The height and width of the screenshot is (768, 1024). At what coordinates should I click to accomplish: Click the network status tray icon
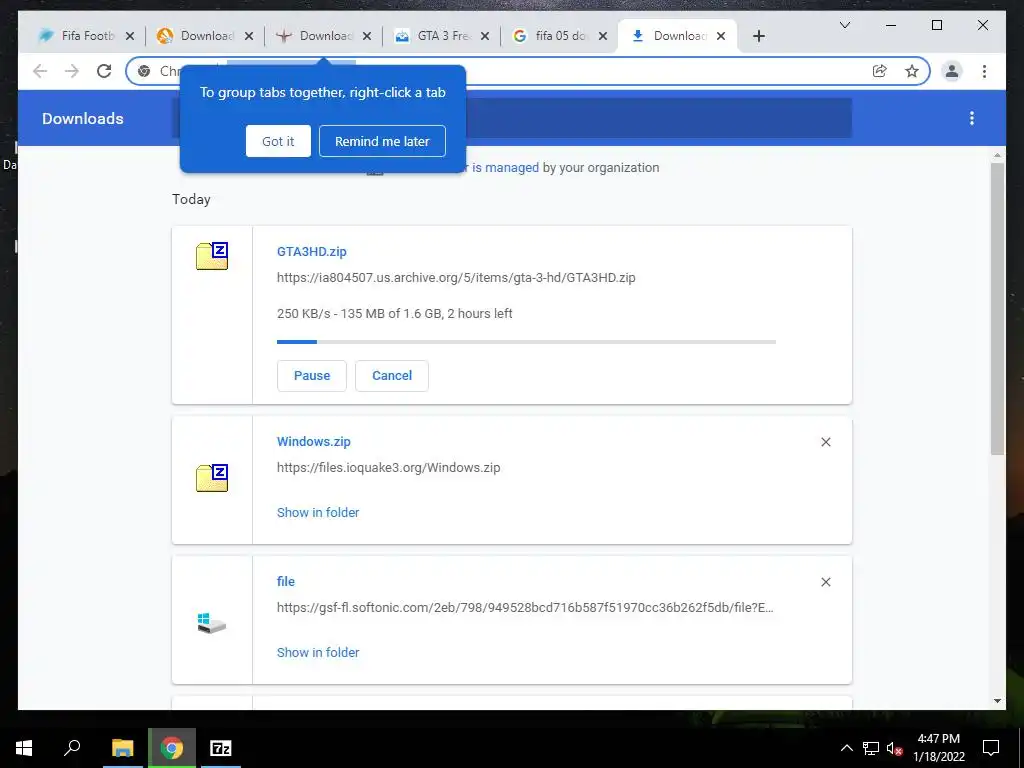(x=871, y=748)
